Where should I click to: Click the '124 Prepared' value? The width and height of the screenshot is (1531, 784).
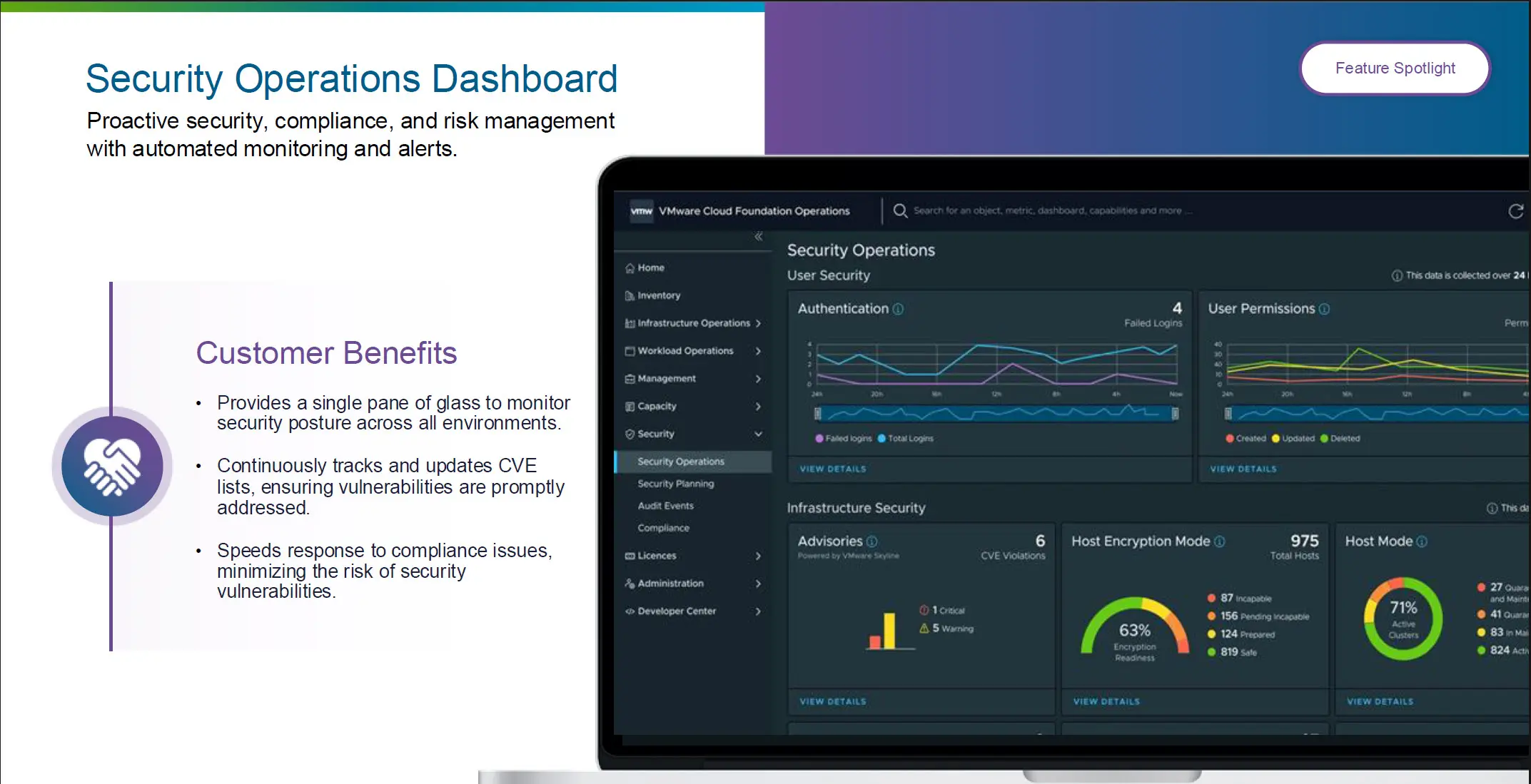click(1241, 633)
